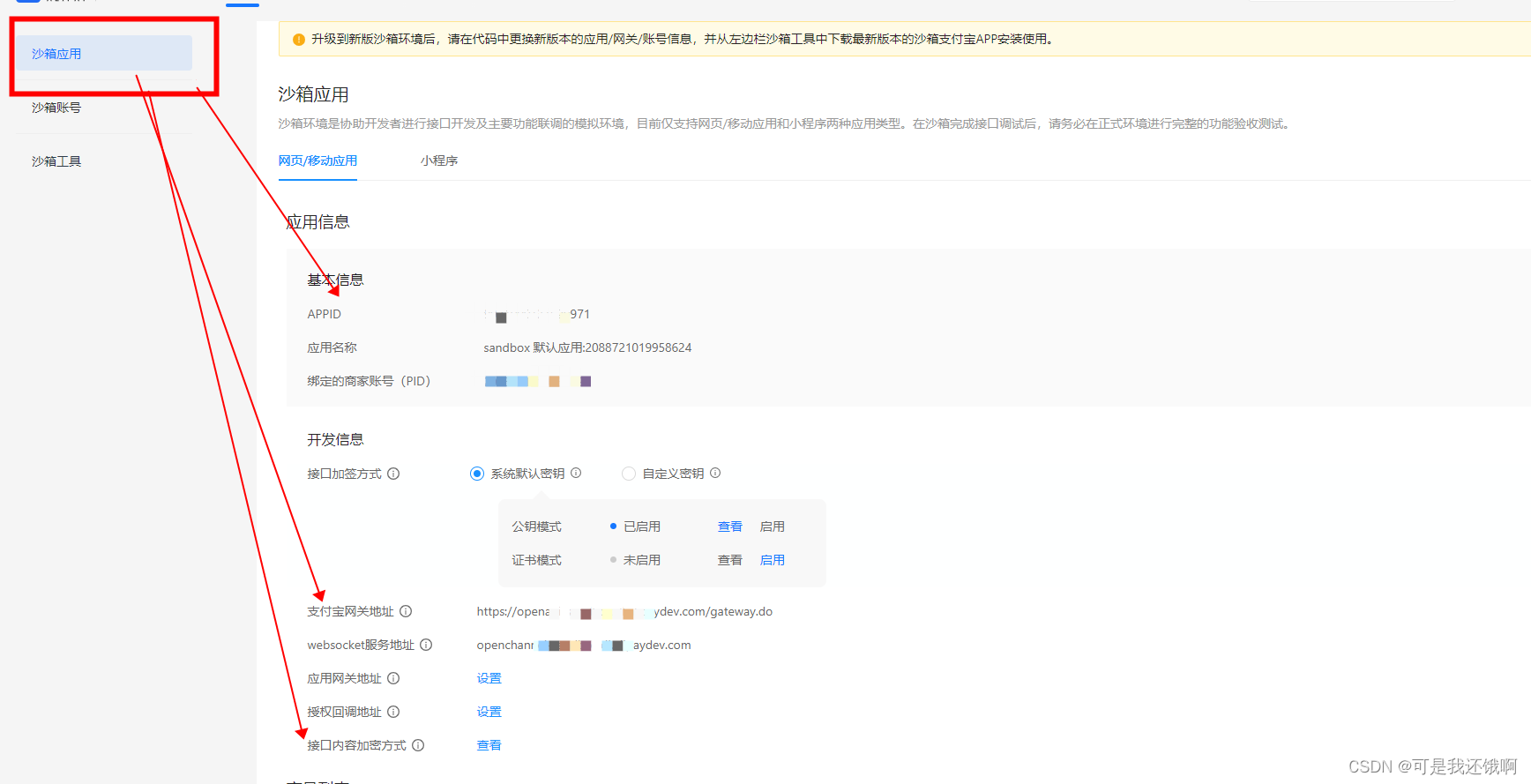The height and width of the screenshot is (784, 1531).
Task: Open 沙箱工具 in the left sidebar
Action: click(56, 161)
